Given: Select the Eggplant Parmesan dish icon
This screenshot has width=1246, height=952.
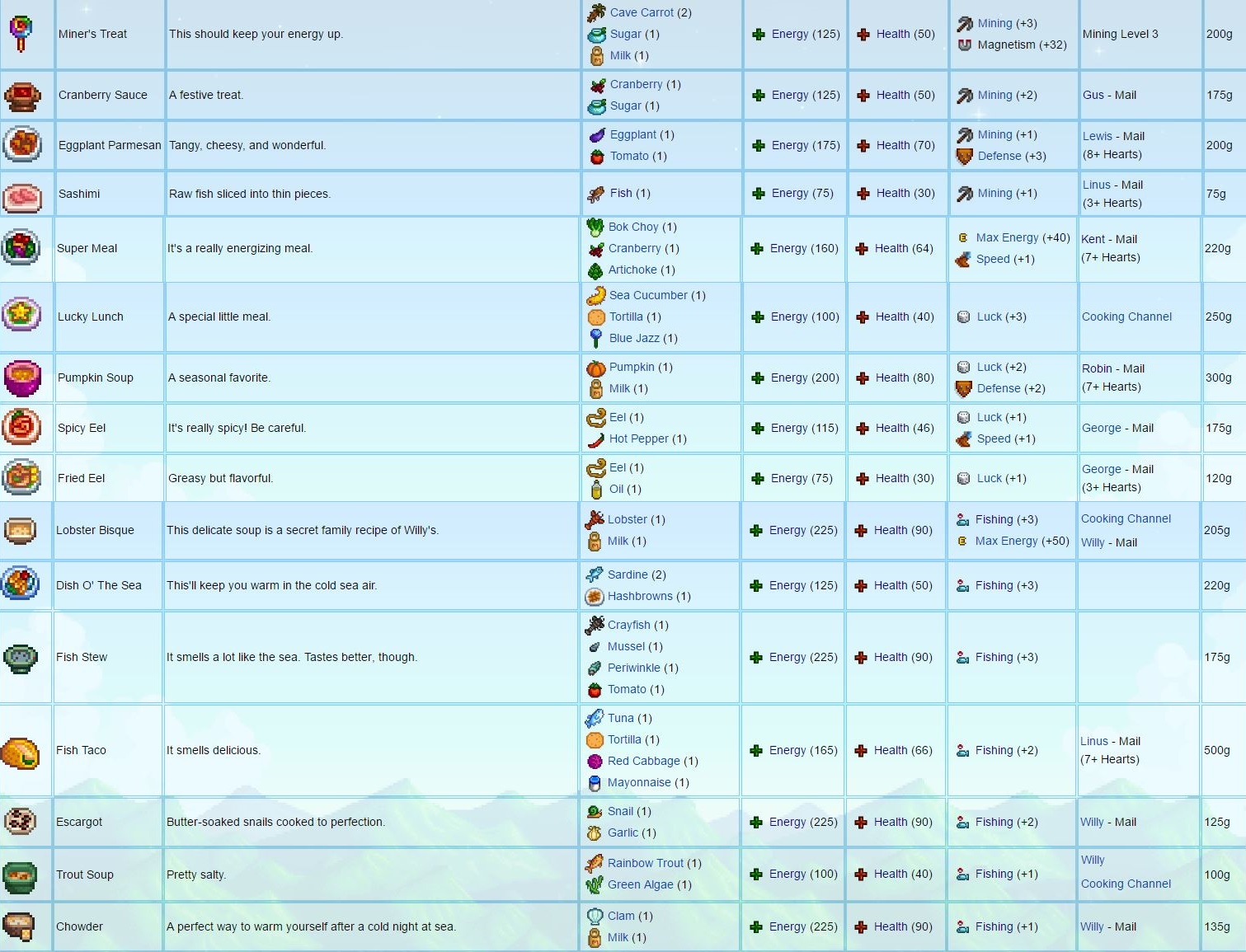Looking at the screenshot, I should [x=21, y=145].
